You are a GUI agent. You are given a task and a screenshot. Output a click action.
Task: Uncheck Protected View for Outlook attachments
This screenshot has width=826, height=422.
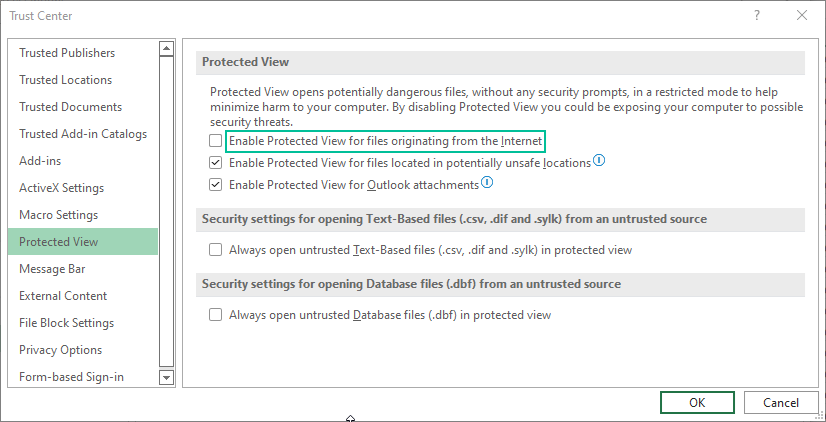[215, 184]
